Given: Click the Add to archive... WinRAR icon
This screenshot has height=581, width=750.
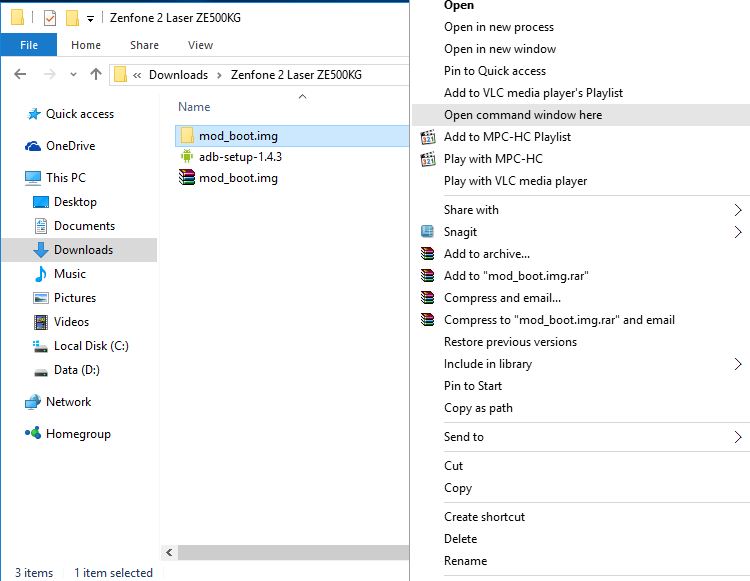Looking at the screenshot, I should pyautogui.click(x=428, y=253).
